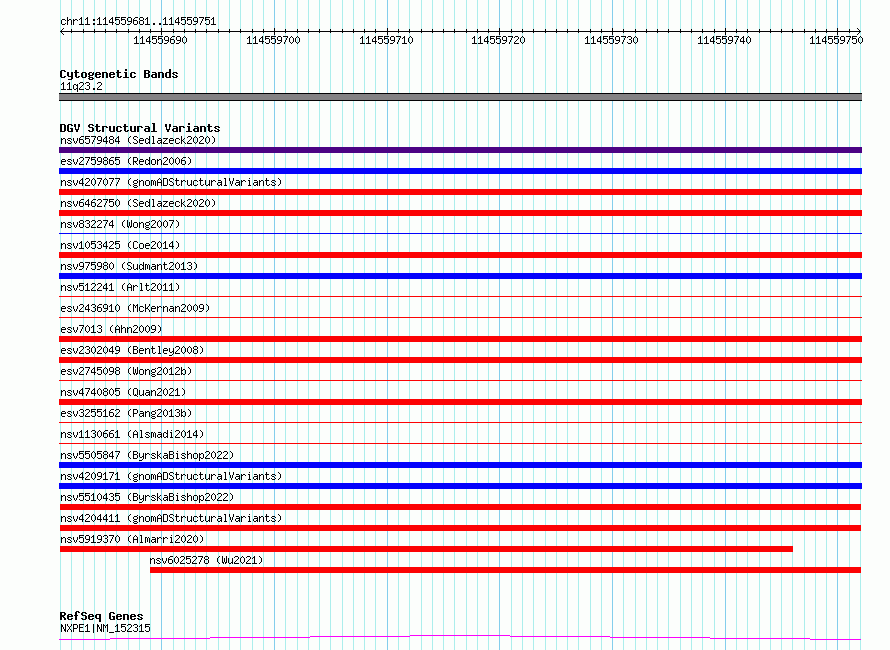This screenshot has height=650, width=890.
Task: Select variant esv2759865 (Redon2006) label
Action: pyautogui.click(x=126, y=161)
